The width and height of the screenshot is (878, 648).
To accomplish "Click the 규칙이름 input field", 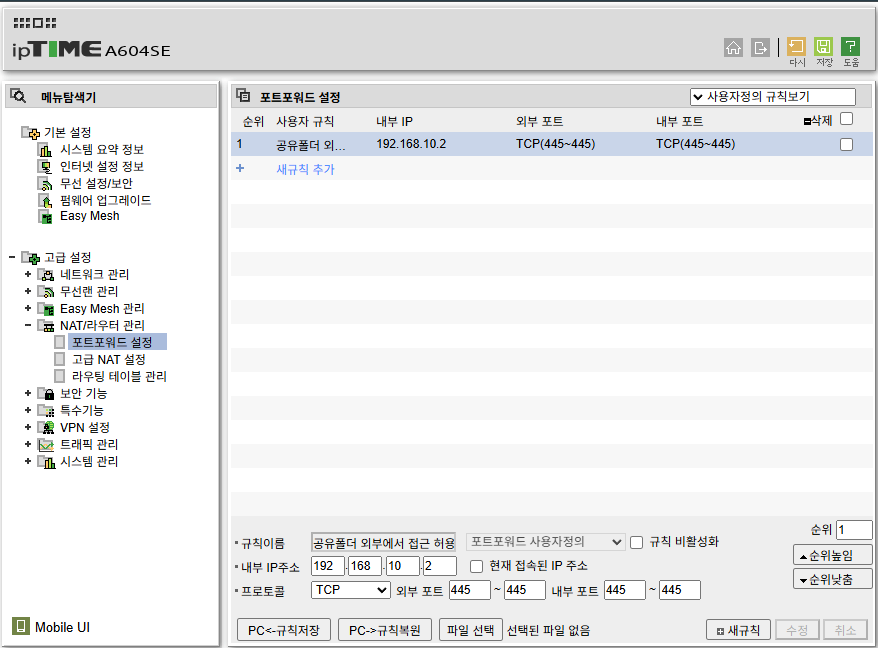I will [384, 542].
